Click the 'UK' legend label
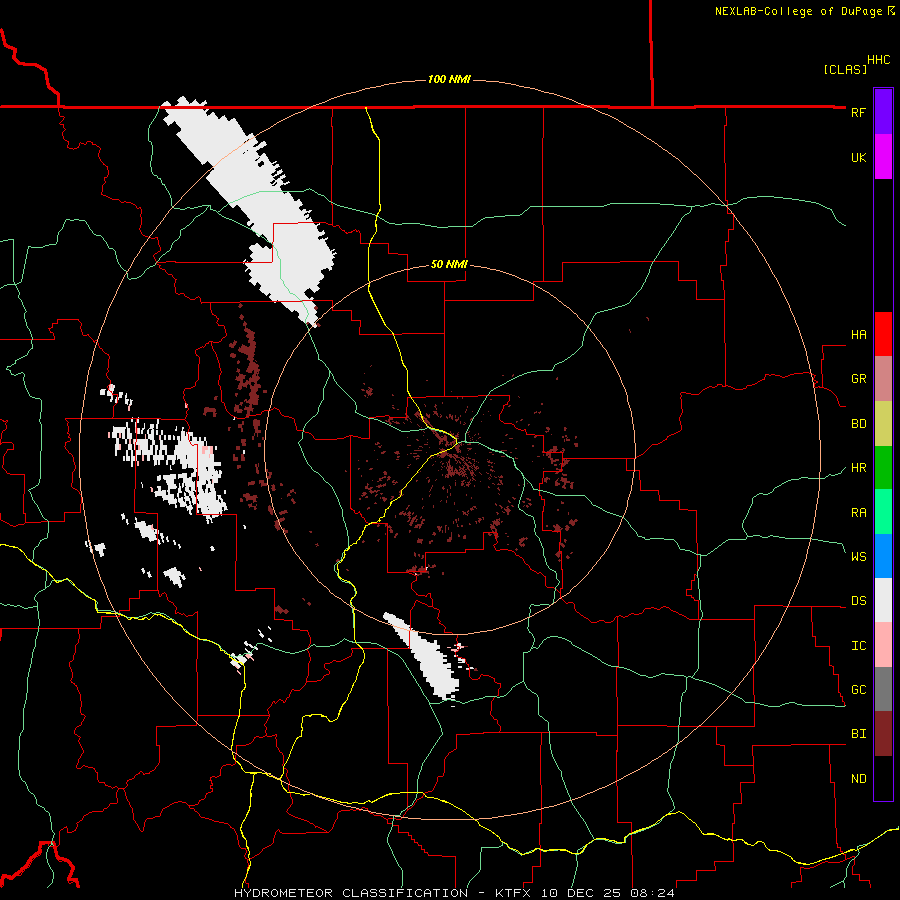900x900 pixels. [x=858, y=157]
